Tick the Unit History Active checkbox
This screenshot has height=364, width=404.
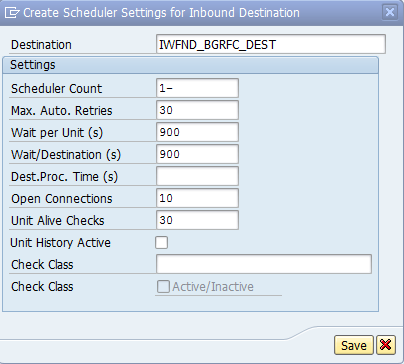tap(161, 242)
